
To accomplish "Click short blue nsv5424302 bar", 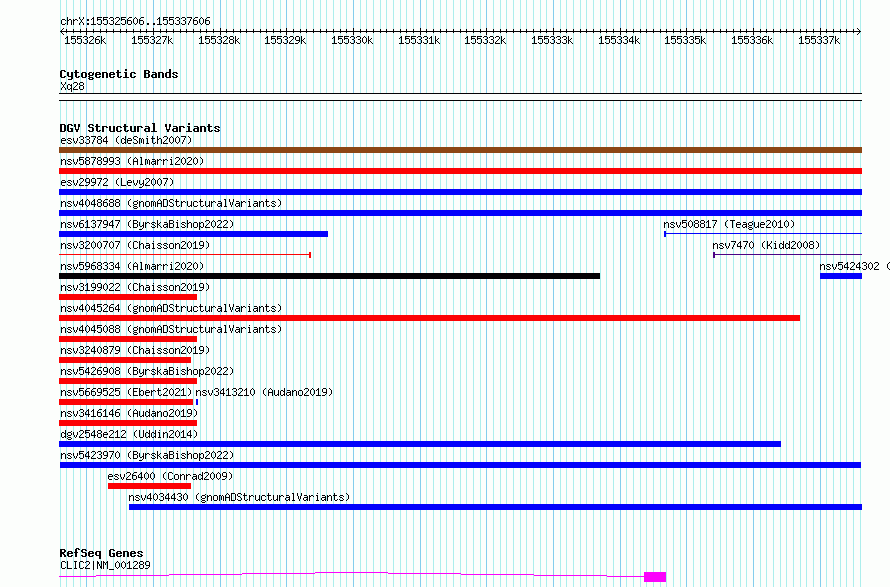I will [841, 276].
